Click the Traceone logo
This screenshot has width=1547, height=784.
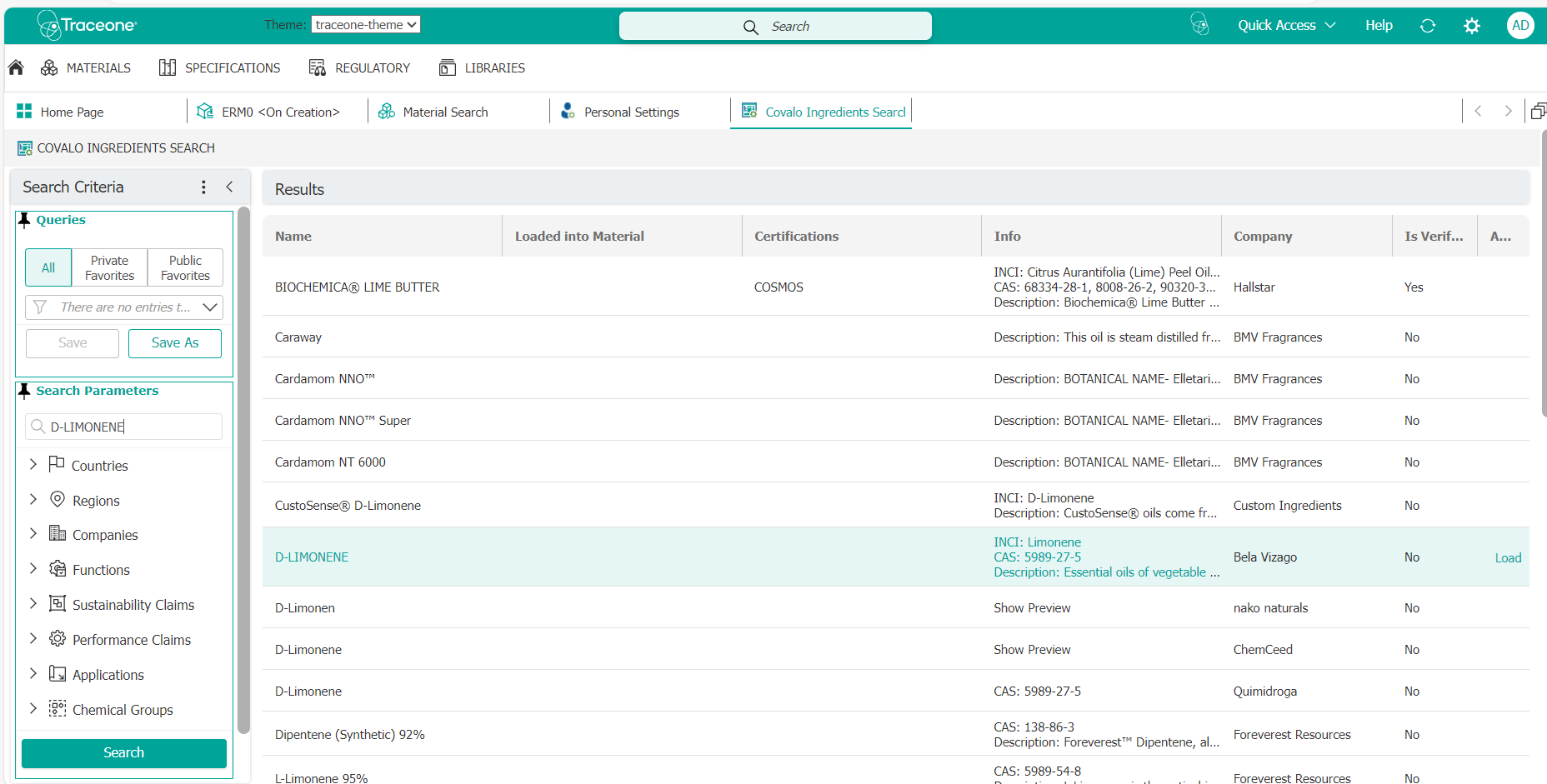(87, 25)
